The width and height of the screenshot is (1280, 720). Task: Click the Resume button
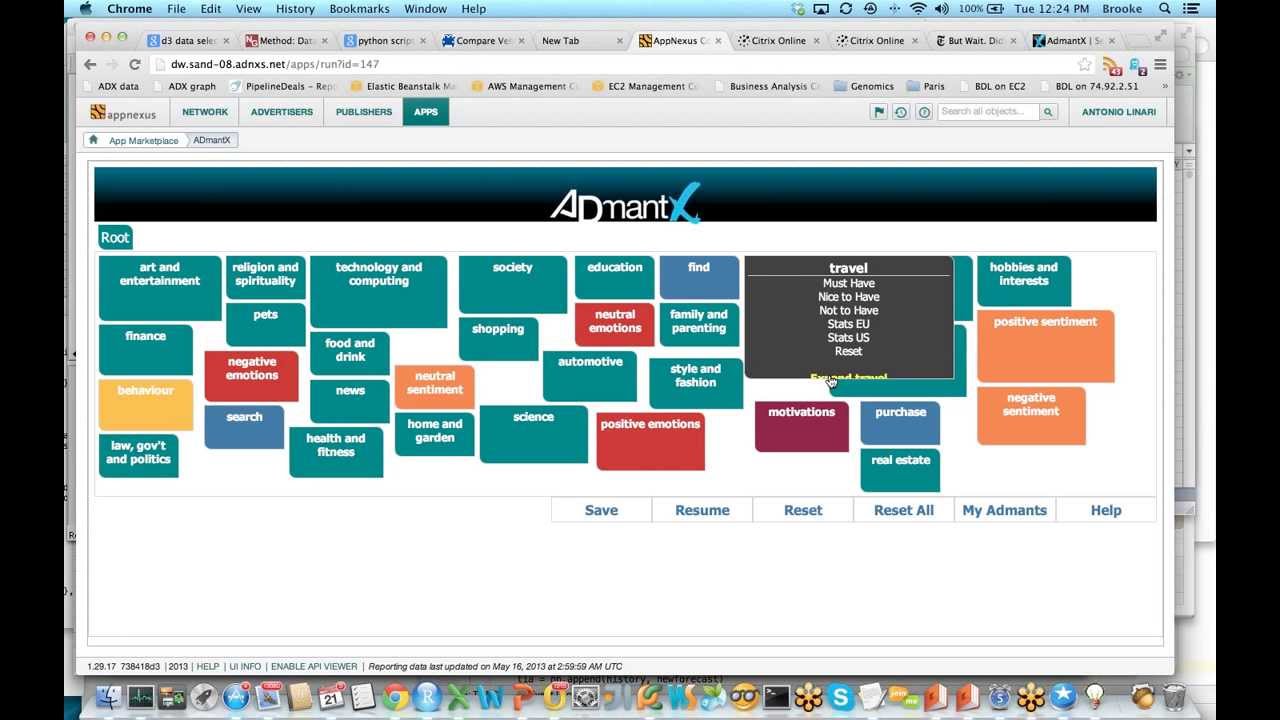[702, 510]
